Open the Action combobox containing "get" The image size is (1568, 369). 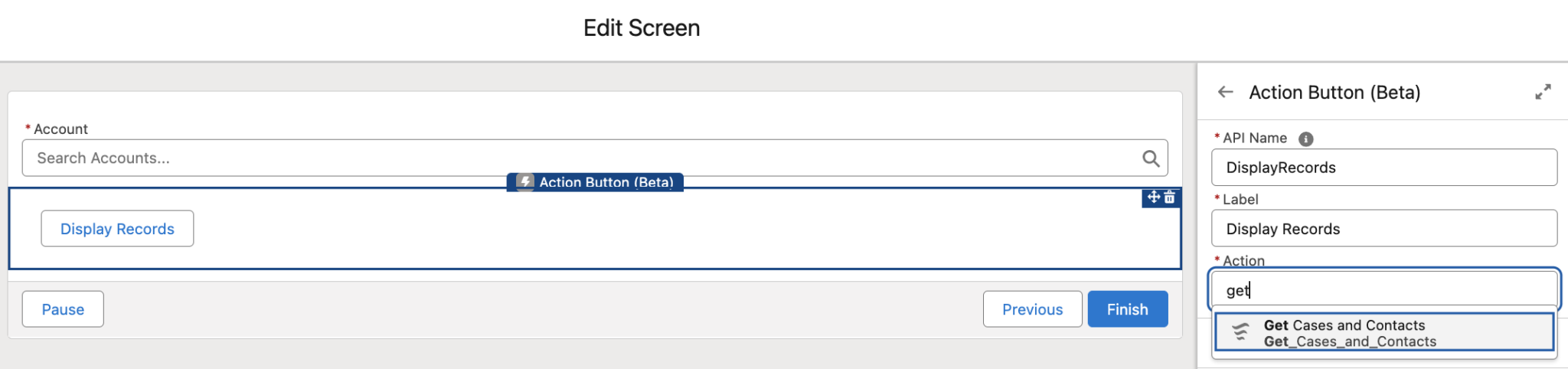coord(1383,290)
